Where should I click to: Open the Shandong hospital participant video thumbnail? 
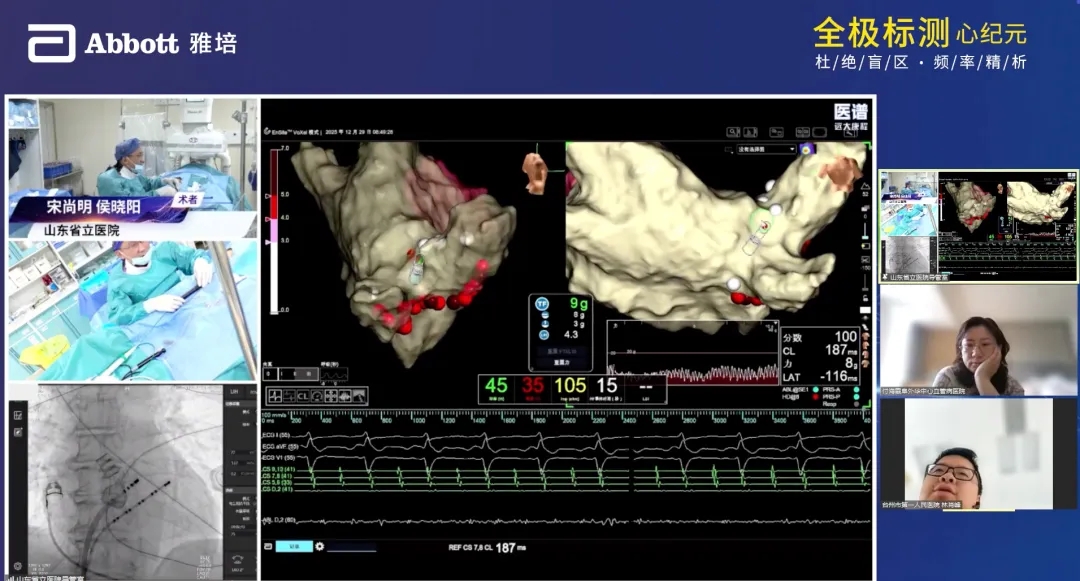point(978,224)
